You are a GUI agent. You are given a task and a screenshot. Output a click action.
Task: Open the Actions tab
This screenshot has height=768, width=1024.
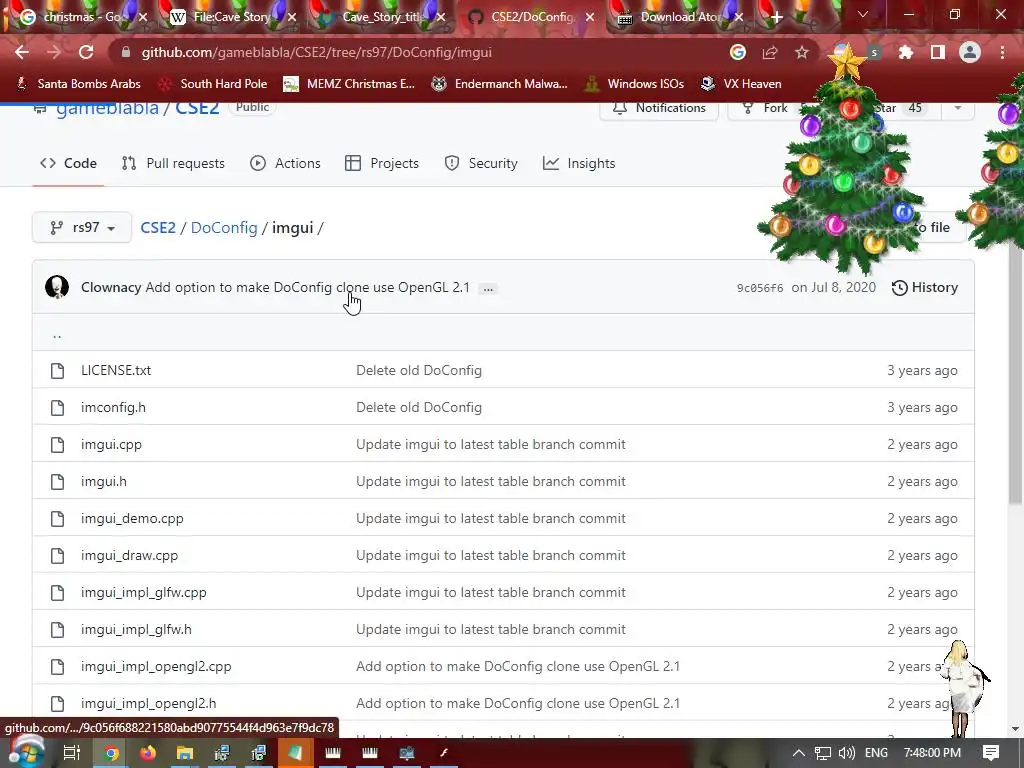[x=285, y=163]
